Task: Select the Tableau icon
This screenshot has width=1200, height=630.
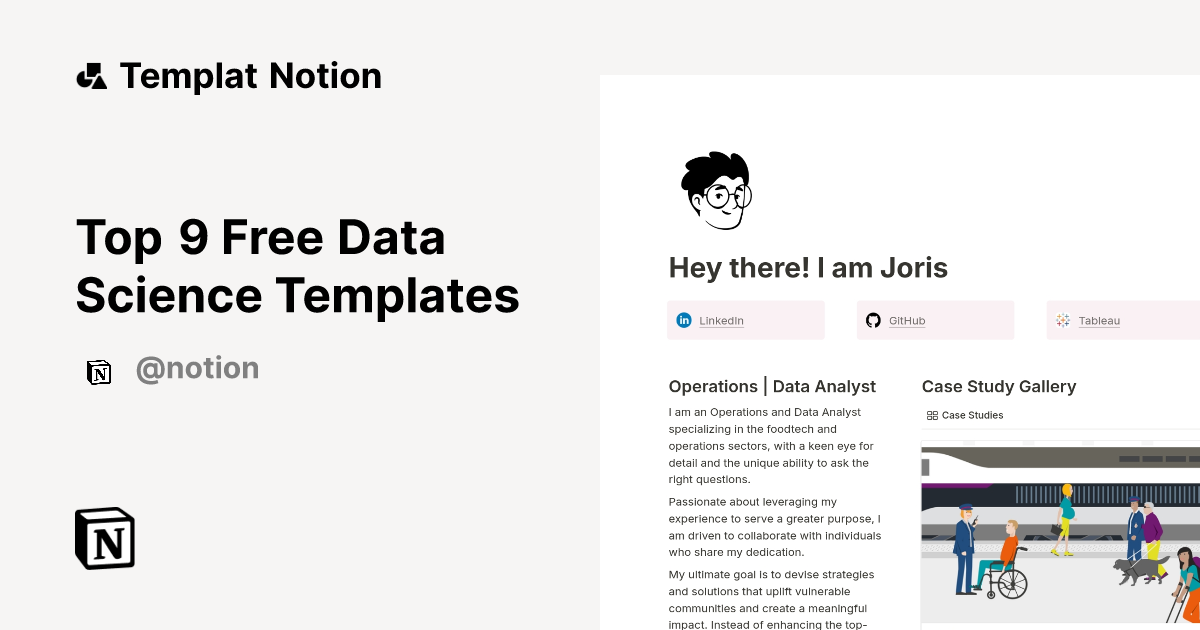Action: pos(1063,320)
